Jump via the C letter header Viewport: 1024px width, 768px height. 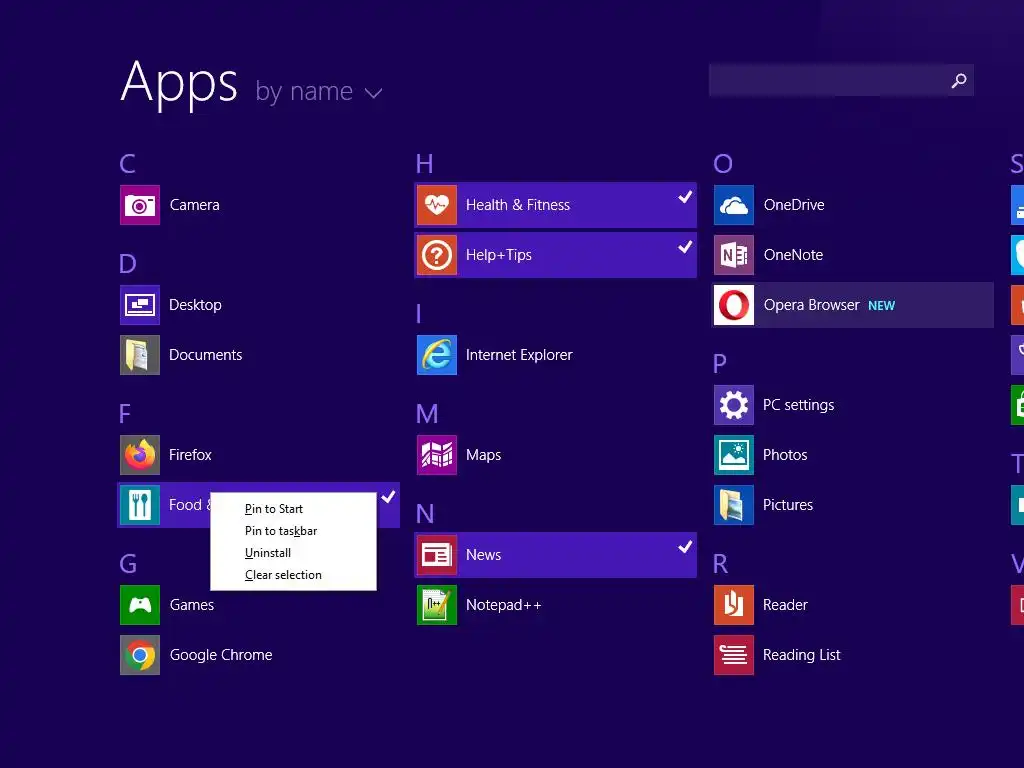pyautogui.click(x=127, y=163)
